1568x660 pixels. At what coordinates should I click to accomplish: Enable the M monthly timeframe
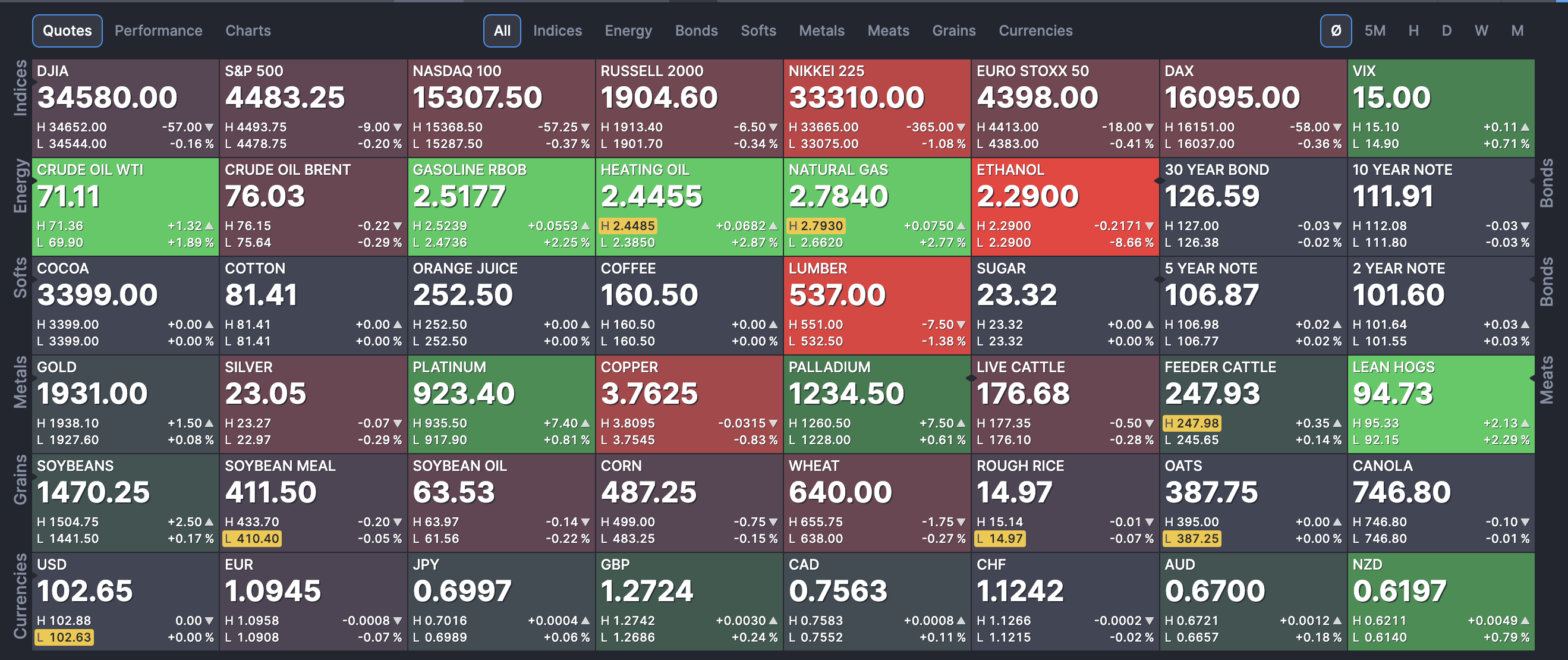point(1517,30)
